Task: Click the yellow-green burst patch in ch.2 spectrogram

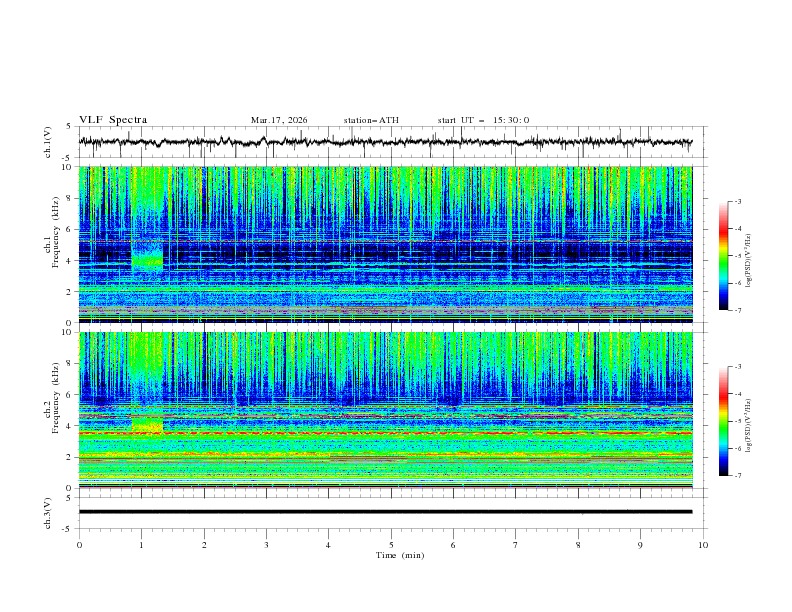Action: [x=147, y=424]
